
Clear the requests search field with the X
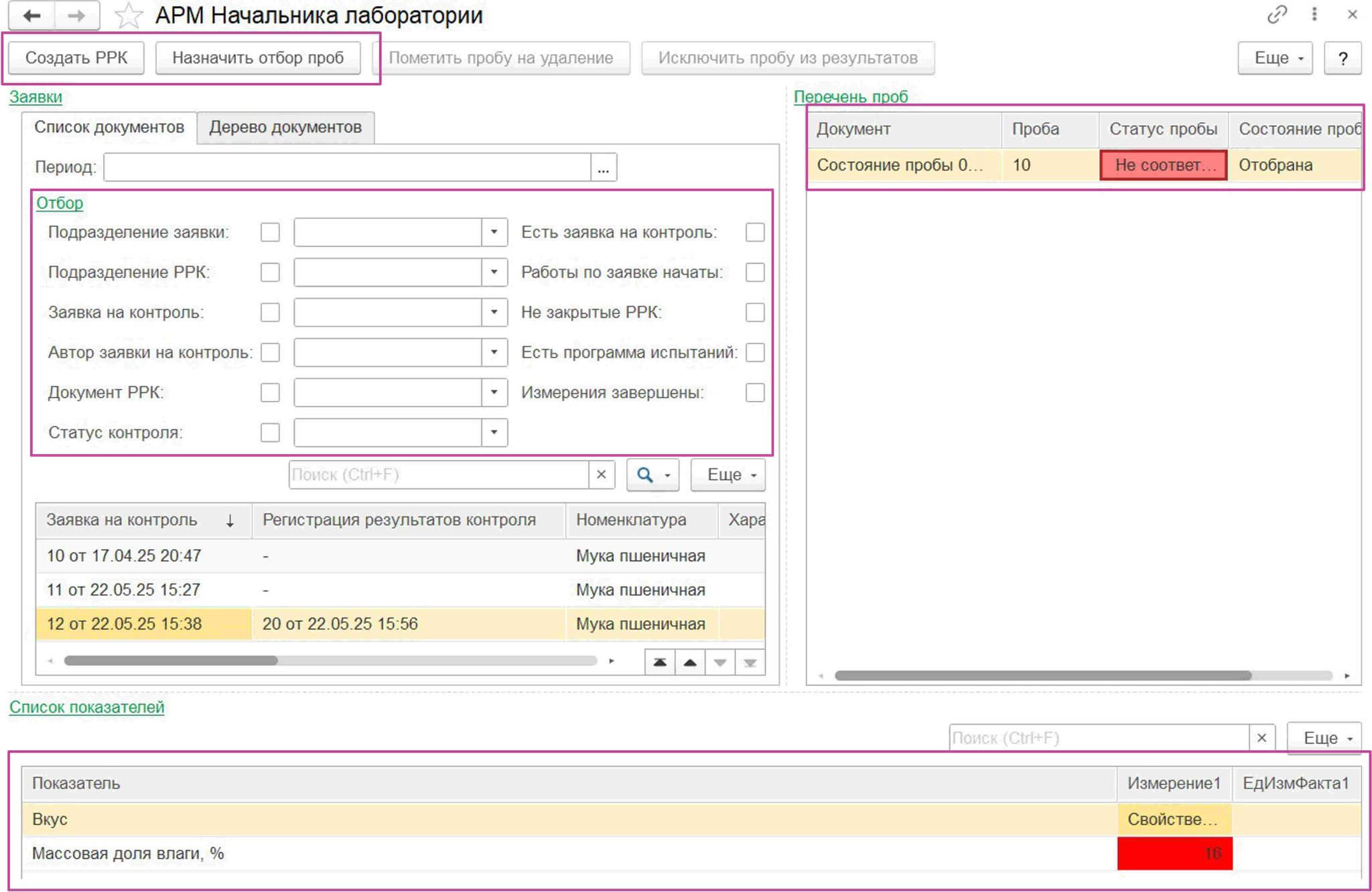[x=602, y=475]
